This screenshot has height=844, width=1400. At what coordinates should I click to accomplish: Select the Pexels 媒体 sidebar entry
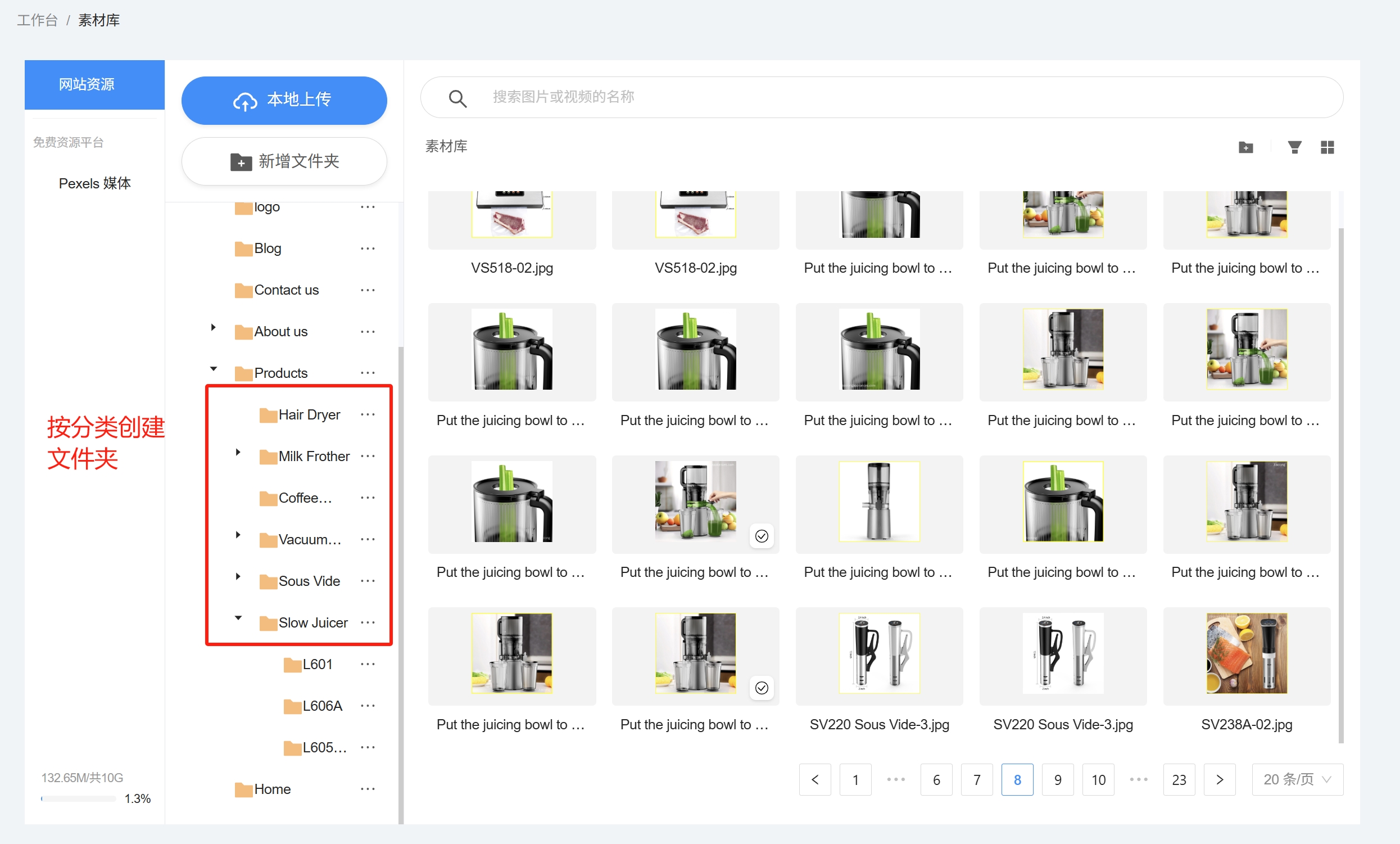tap(94, 183)
